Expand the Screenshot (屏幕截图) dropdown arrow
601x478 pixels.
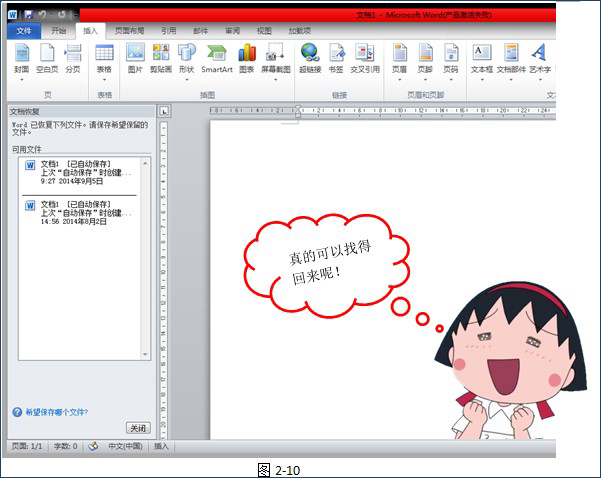click(x=276, y=80)
